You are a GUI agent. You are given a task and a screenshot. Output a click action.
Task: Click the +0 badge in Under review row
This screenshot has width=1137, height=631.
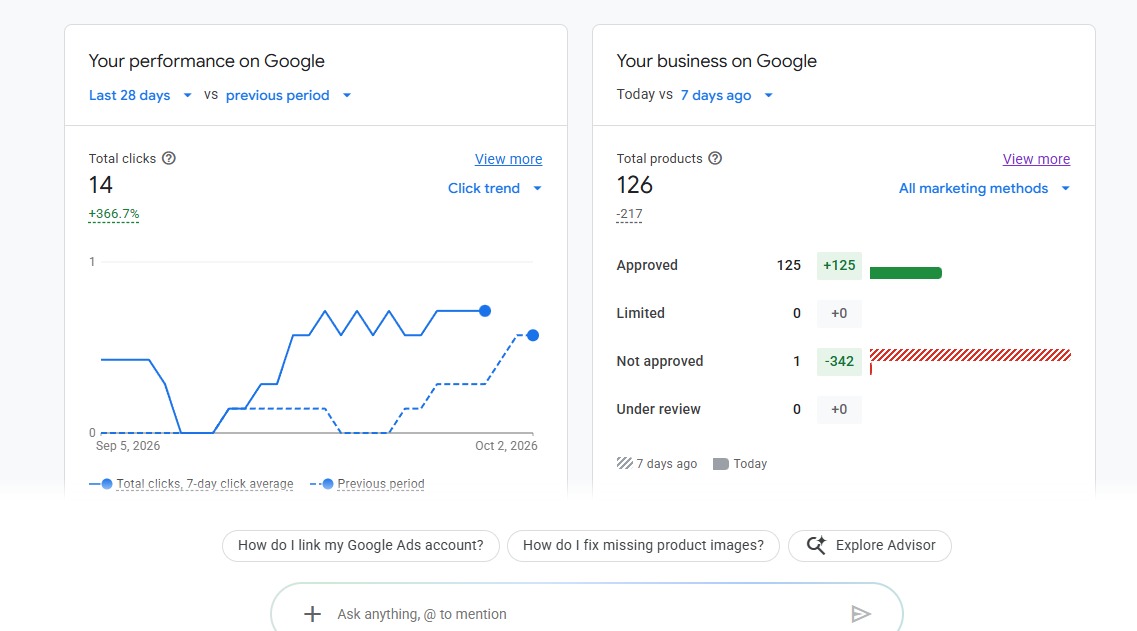pos(839,409)
